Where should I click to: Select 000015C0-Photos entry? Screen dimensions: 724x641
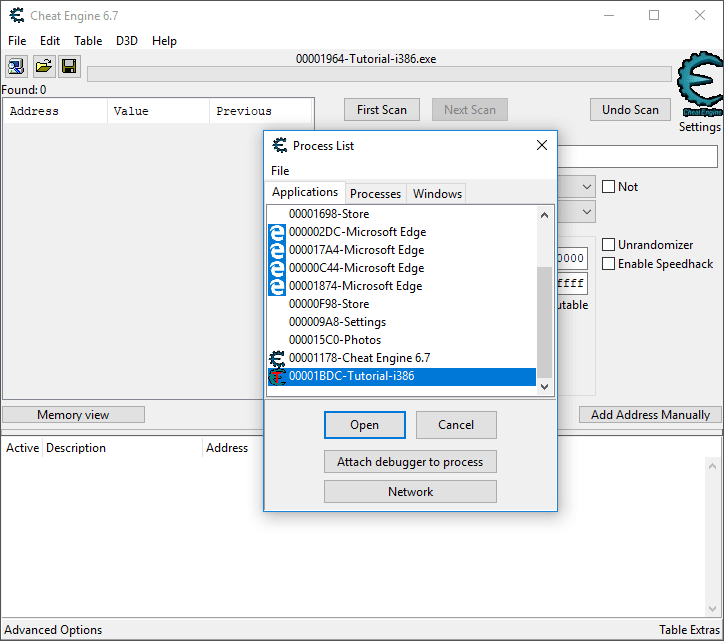tap(402, 340)
